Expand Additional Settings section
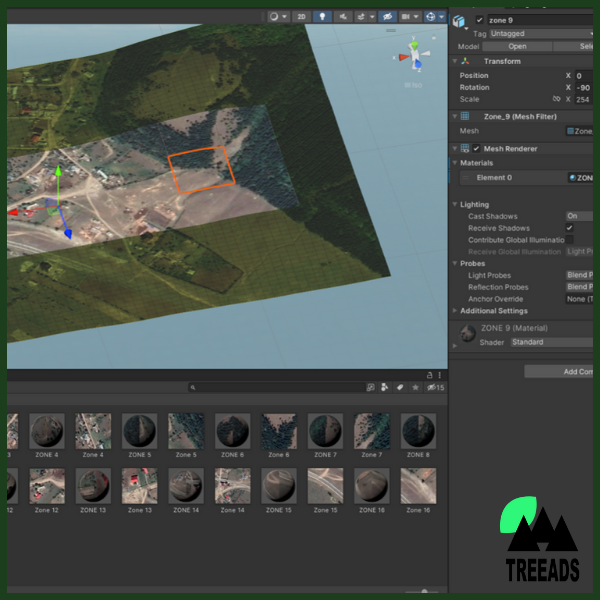The image size is (600, 600). click(x=493, y=311)
